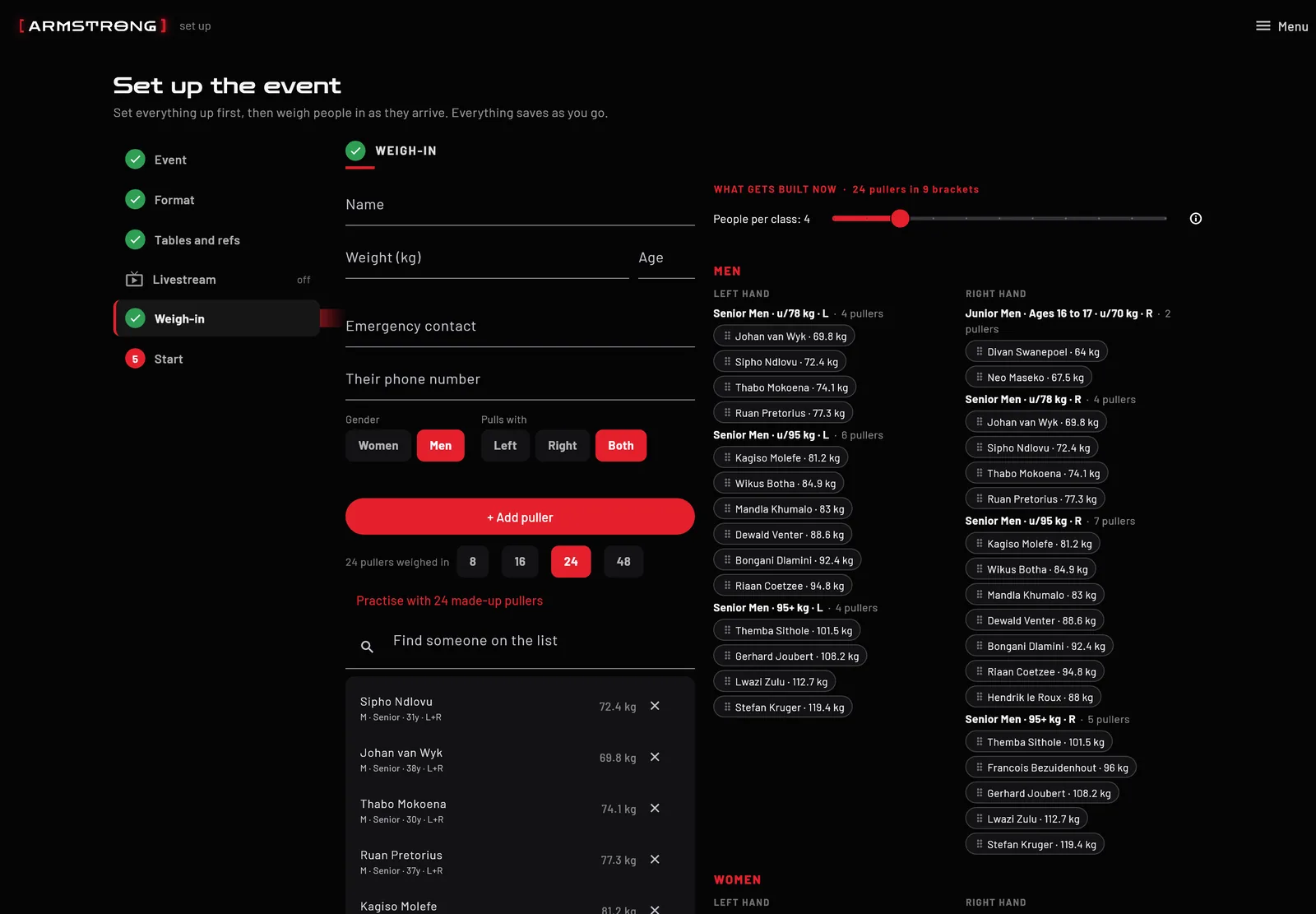The width and height of the screenshot is (1316, 914).
Task: Click Hendrik le Roux 88 kg chip
Action: 1034,697
